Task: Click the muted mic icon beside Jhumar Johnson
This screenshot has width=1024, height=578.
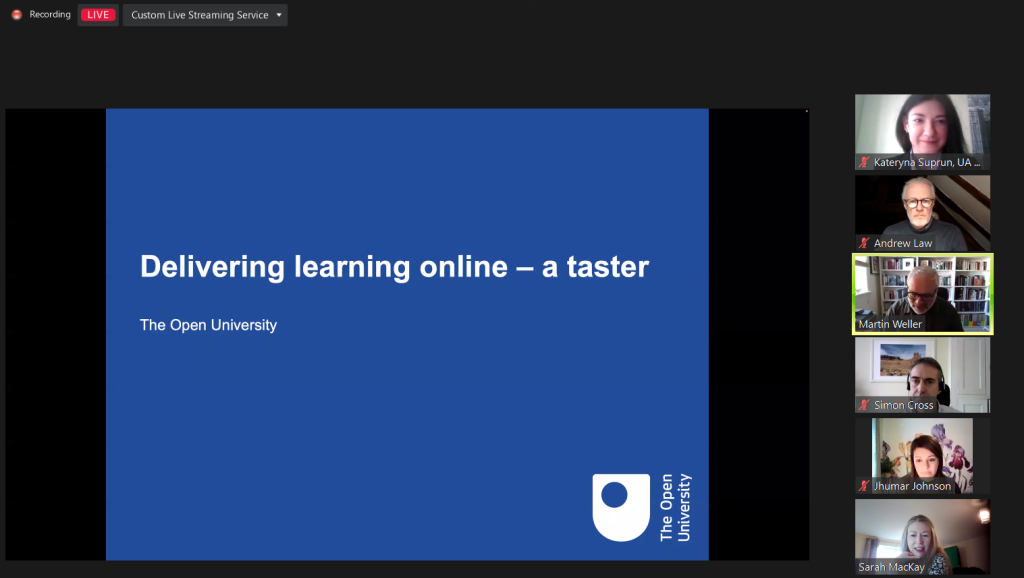Action: (x=864, y=486)
